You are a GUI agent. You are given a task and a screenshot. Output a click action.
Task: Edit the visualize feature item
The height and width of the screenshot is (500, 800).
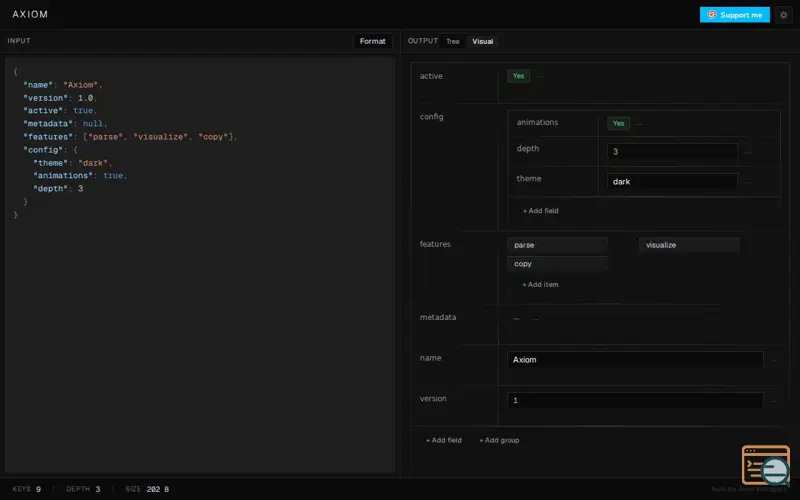tap(689, 245)
